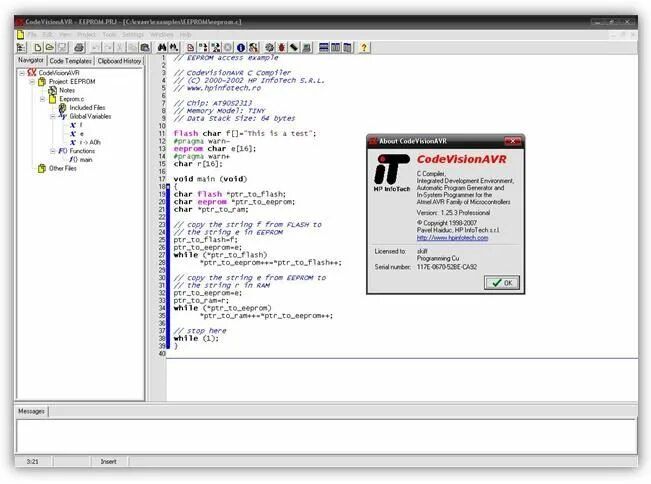Collapse the Eeprom.c tree node
The height and width of the screenshot is (484, 651).
pyautogui.click(x=42, y=99)
